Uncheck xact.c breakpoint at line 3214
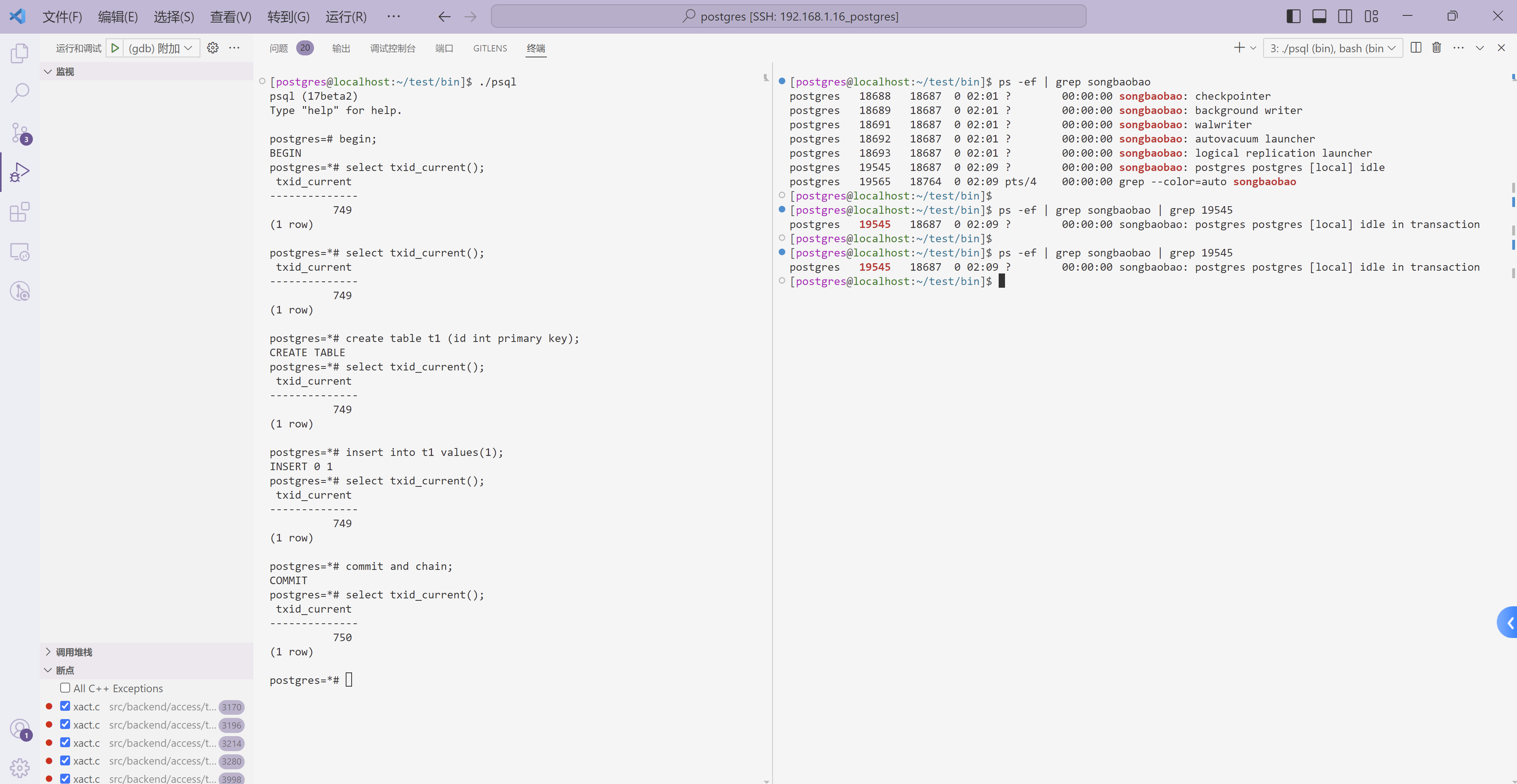Screen dimensions: 1517x784 [65, 742]
